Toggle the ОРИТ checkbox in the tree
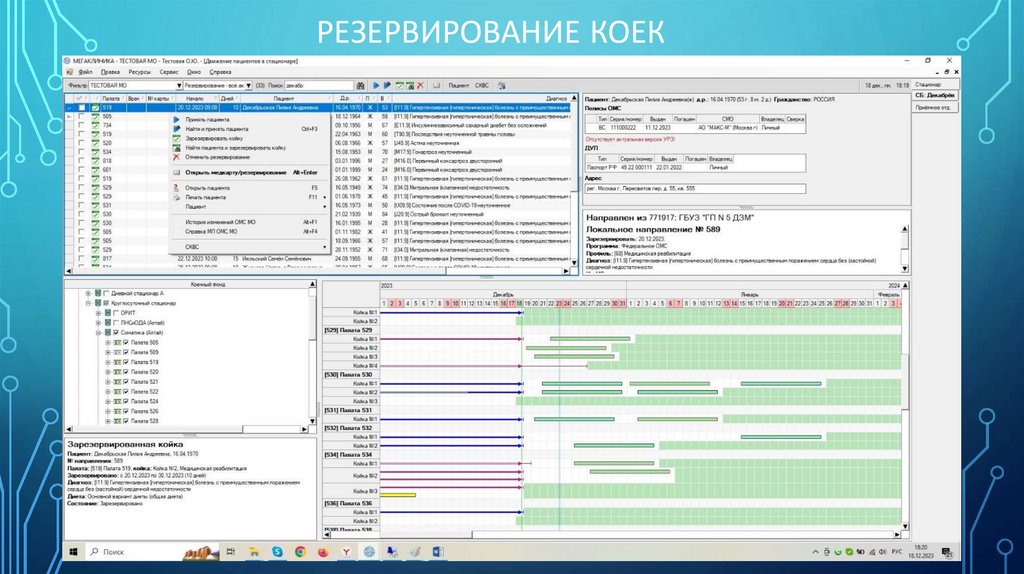 click(116, 313)
